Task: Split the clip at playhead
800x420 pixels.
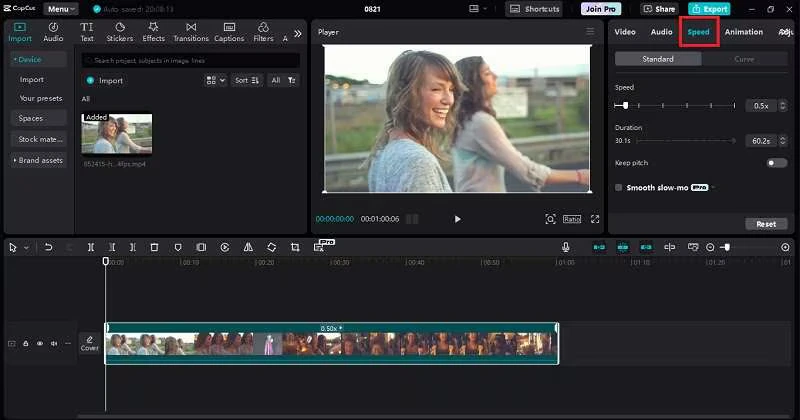Action: click(x=91, y=248)
